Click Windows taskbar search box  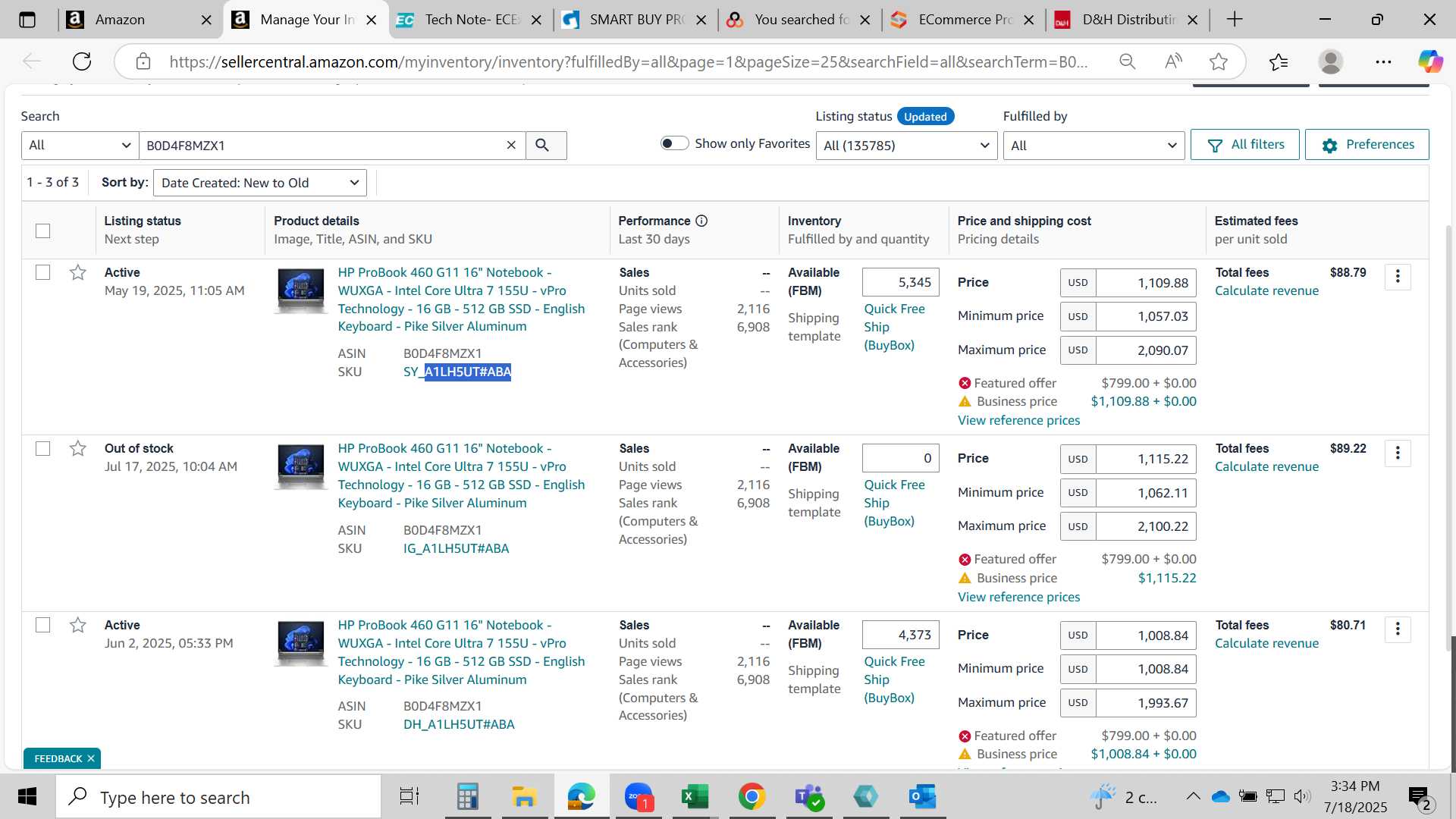(218, 797)
